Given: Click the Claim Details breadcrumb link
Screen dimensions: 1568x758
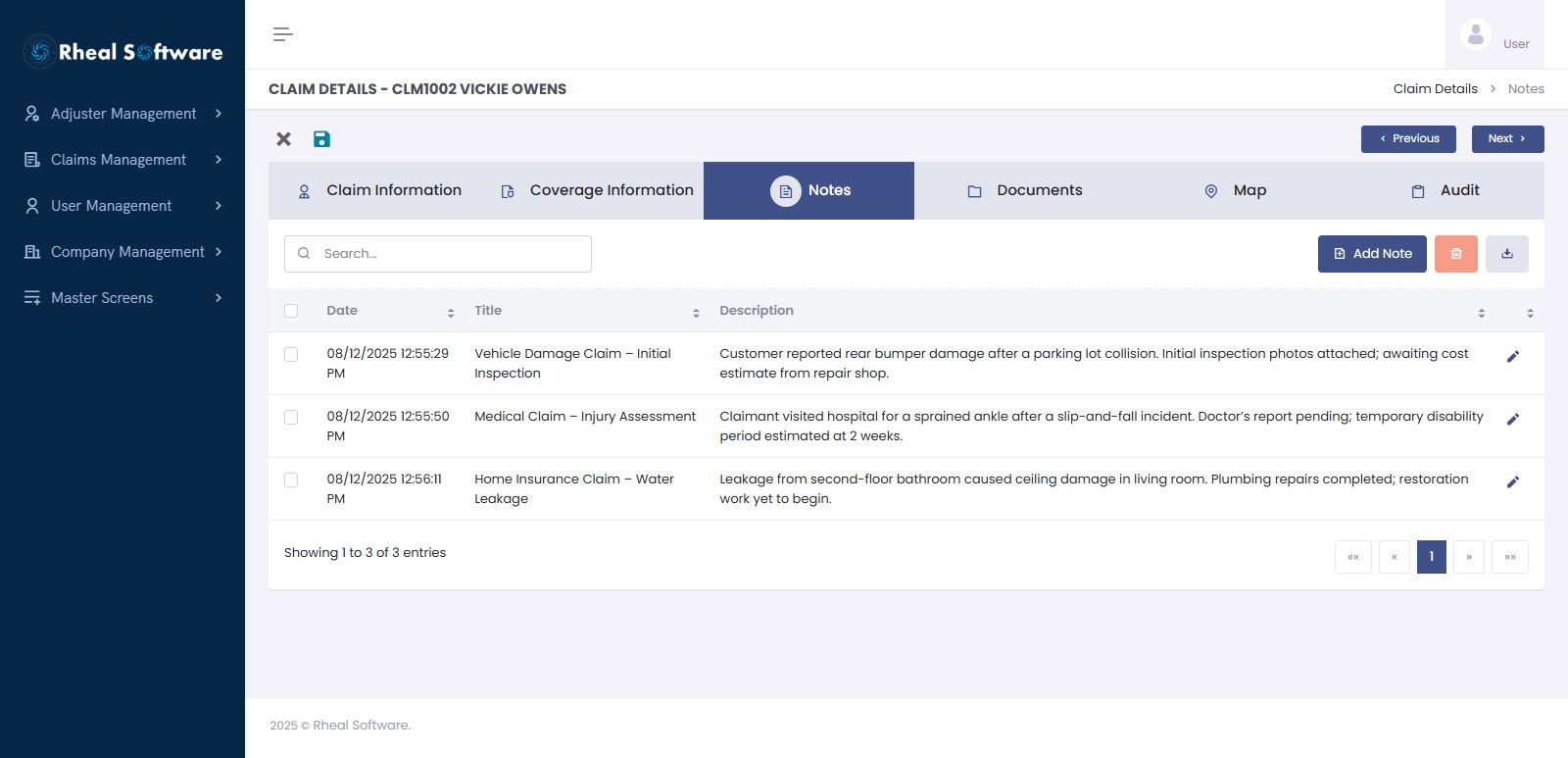Looking at the screenshot, I should pyautogui.click(x=1436, y=88).
